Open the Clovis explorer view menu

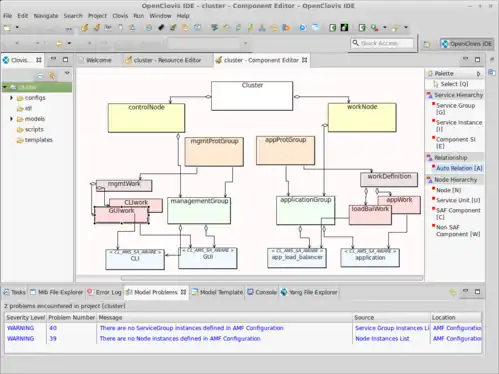click(x=67, y=73)
